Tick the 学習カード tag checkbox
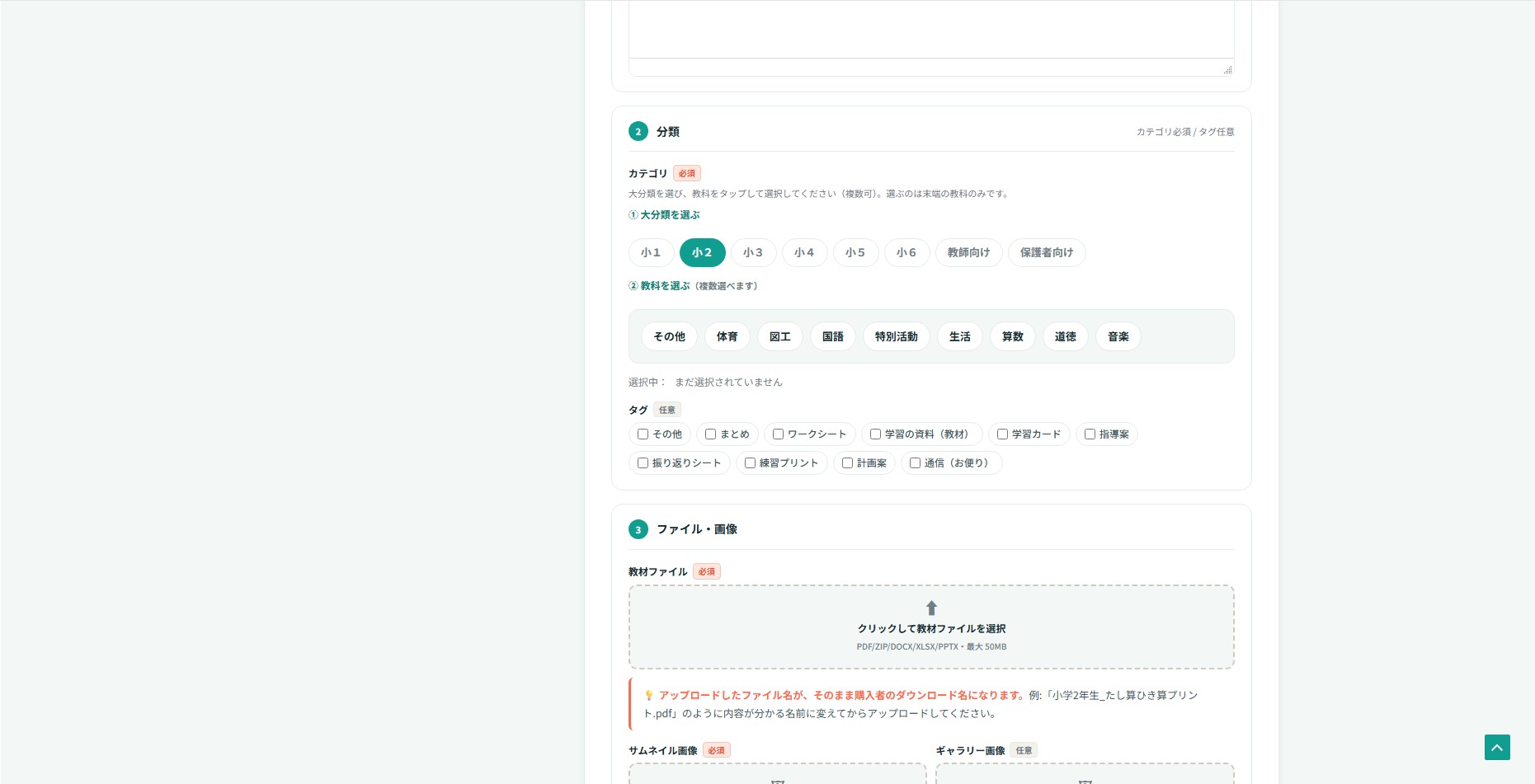The width and height of the screenshot is (1535, 784). pyautogui.click(x=1002, y=434)
